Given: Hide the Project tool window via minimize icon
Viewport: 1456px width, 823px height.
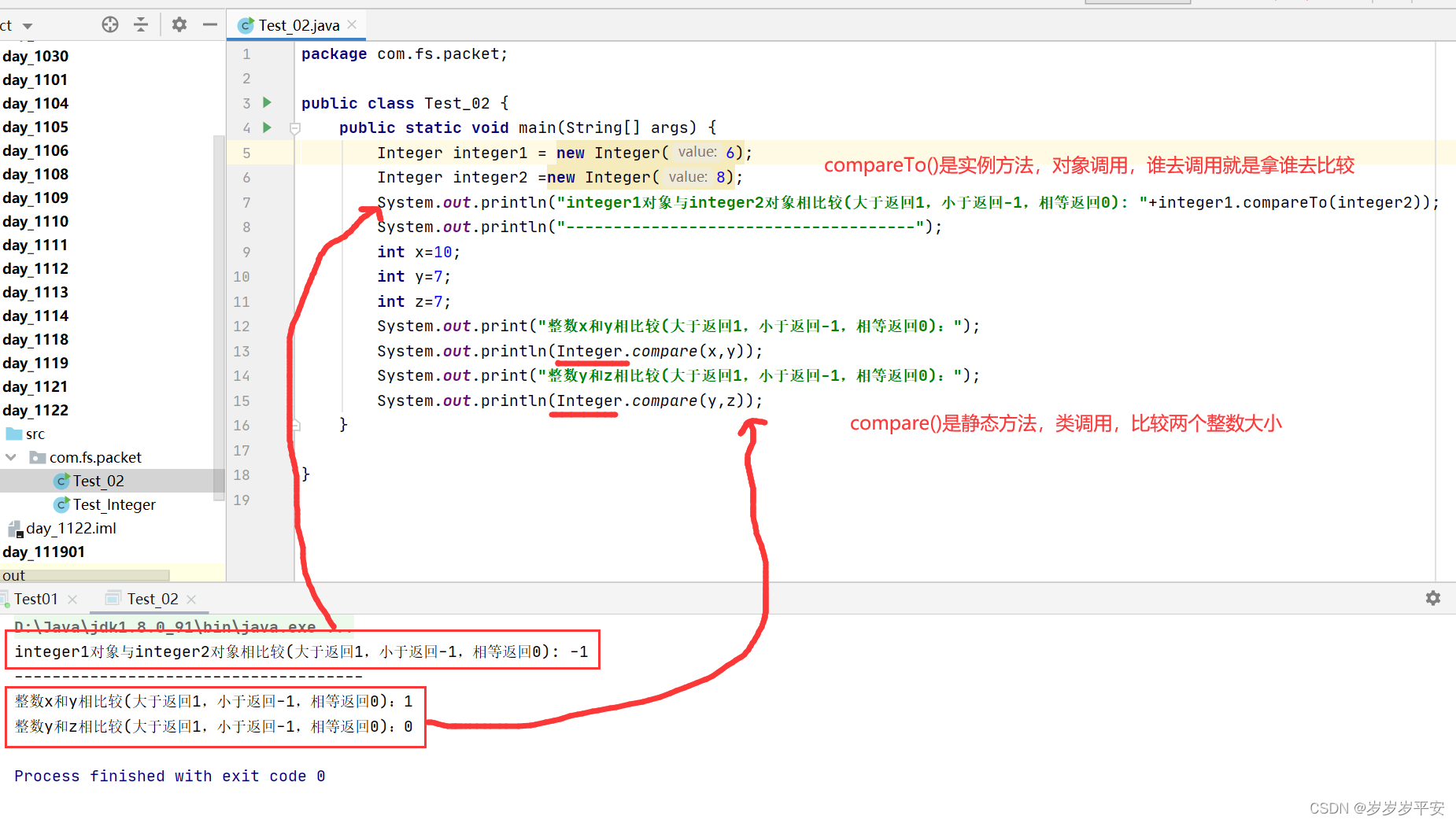Looking at the screenshot, I should point(209,24).
